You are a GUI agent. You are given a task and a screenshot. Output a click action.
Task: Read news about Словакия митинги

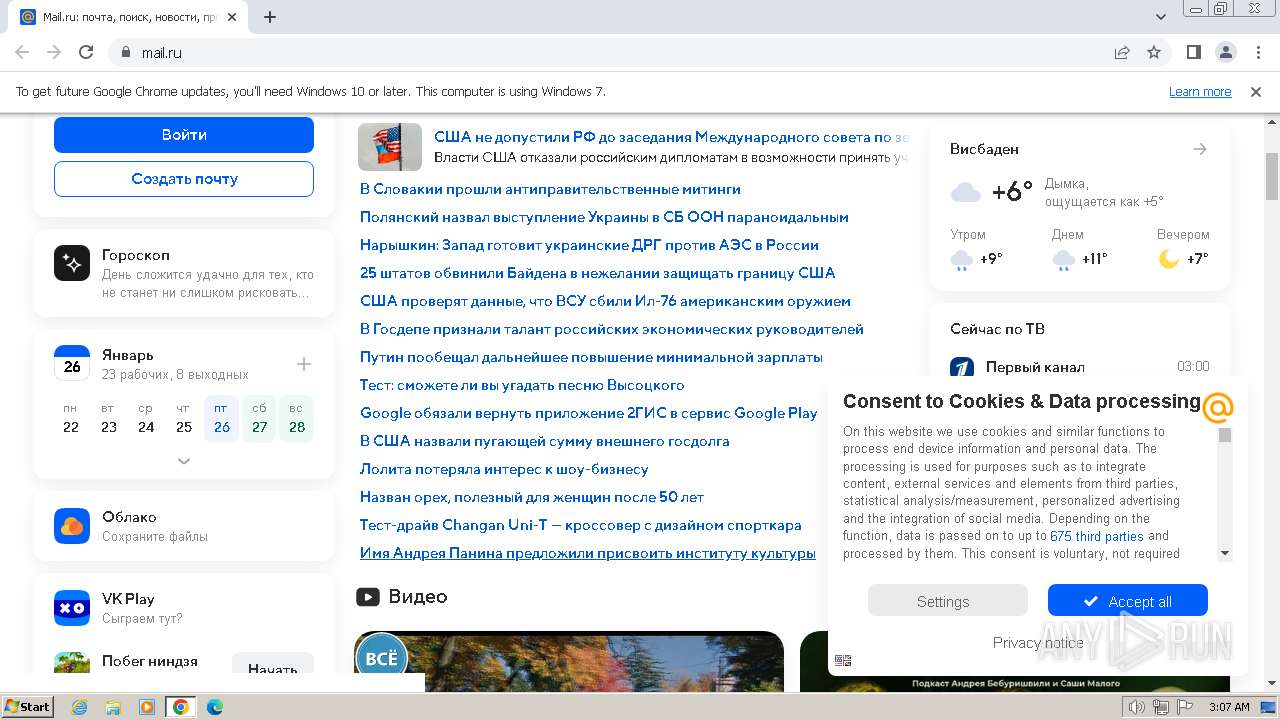550,189
